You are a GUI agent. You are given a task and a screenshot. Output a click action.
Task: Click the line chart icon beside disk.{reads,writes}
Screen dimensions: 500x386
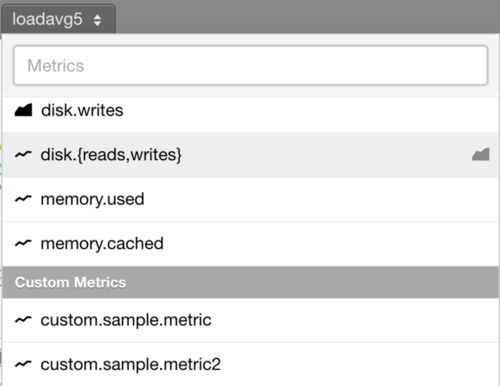pos(23,154)
